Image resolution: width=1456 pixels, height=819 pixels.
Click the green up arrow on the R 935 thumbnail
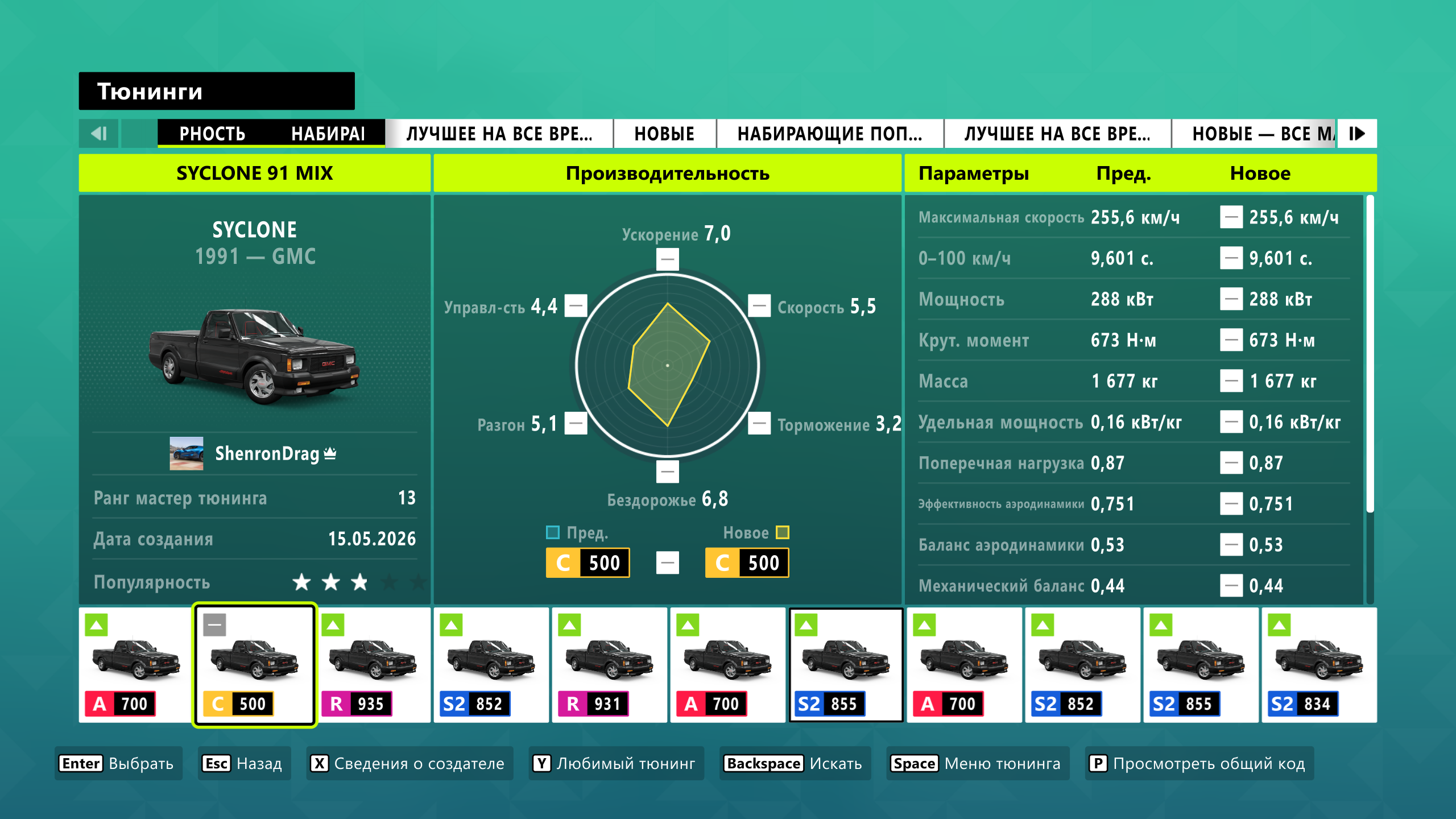[x=333, y=625]
